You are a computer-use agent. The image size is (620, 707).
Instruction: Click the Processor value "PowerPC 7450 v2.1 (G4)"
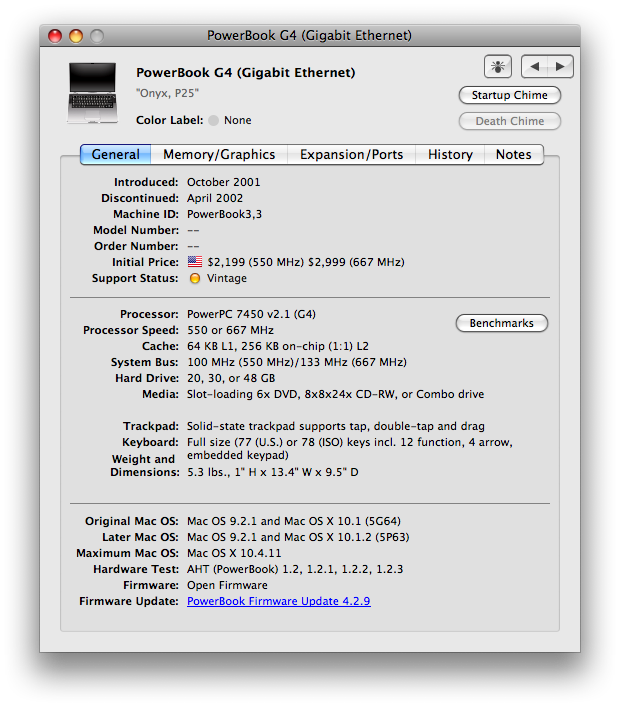[251, 314]
